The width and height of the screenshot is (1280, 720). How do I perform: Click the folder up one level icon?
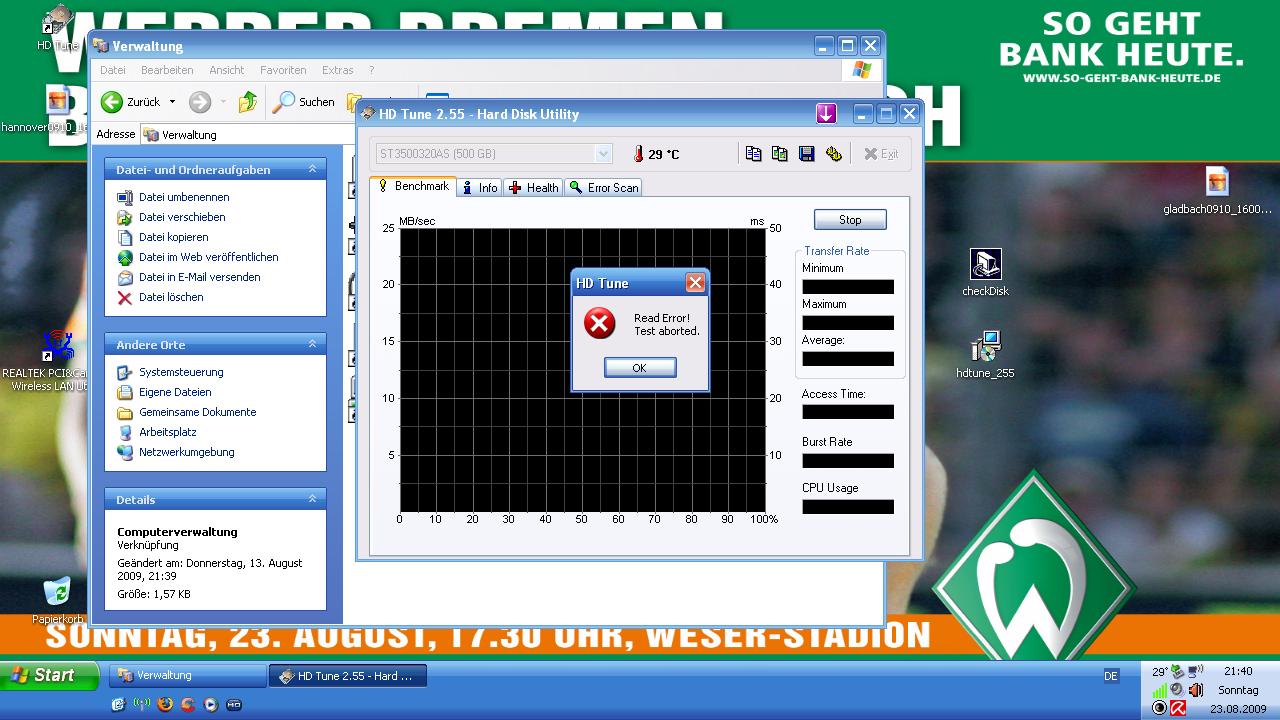pos(248,101)
